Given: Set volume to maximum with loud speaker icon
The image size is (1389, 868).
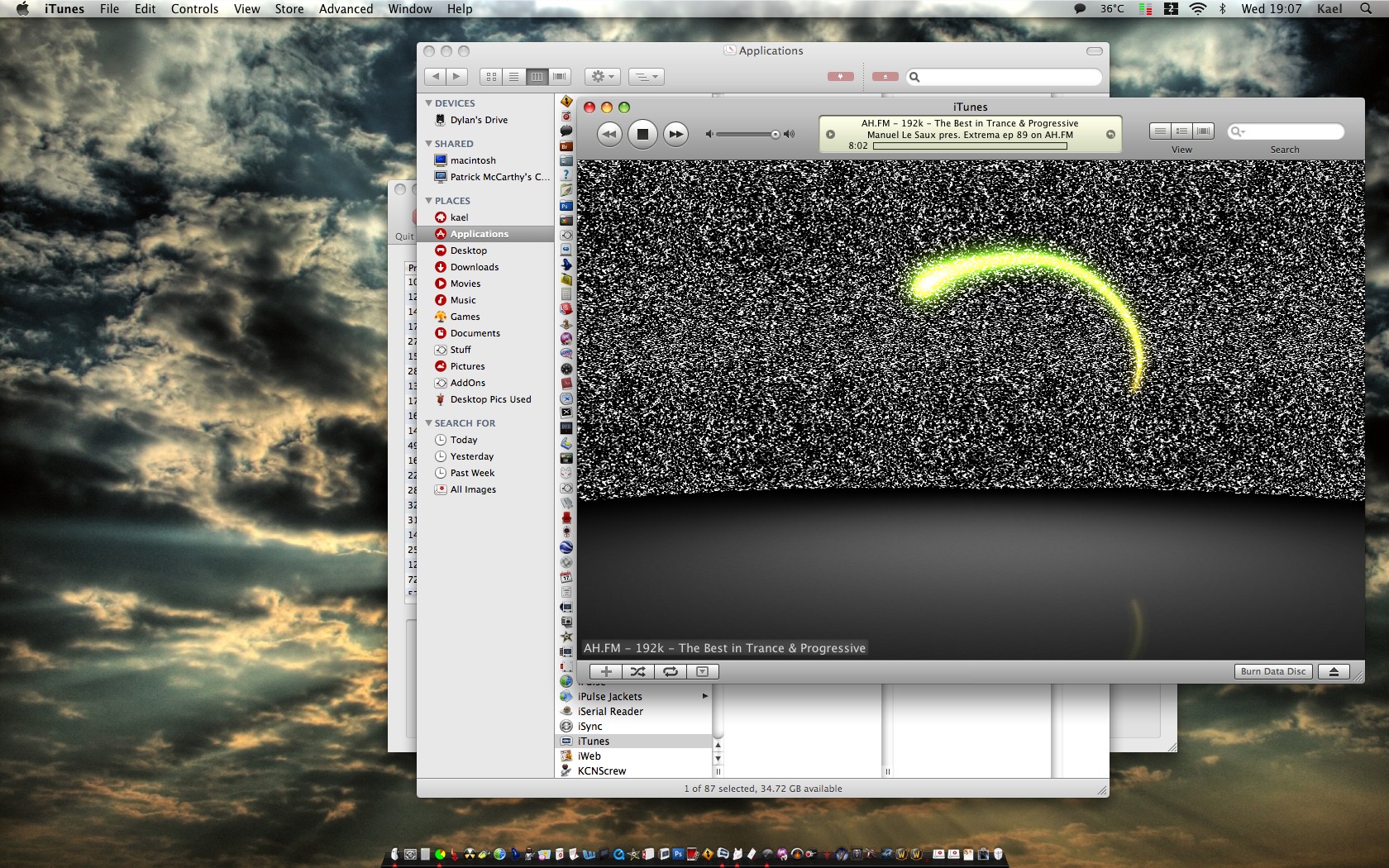Looking at the screenshot, I should pos(790,134).
